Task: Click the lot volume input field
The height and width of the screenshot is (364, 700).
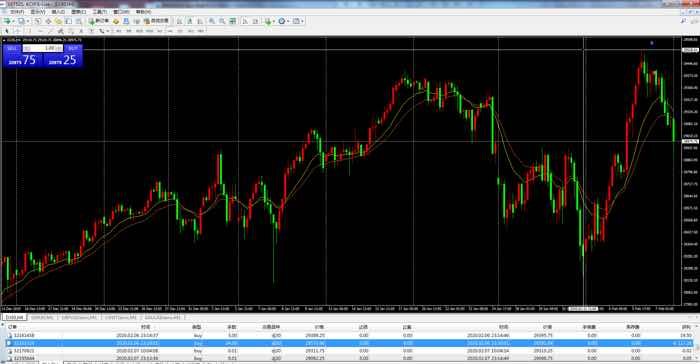Action: click(43, 48)
